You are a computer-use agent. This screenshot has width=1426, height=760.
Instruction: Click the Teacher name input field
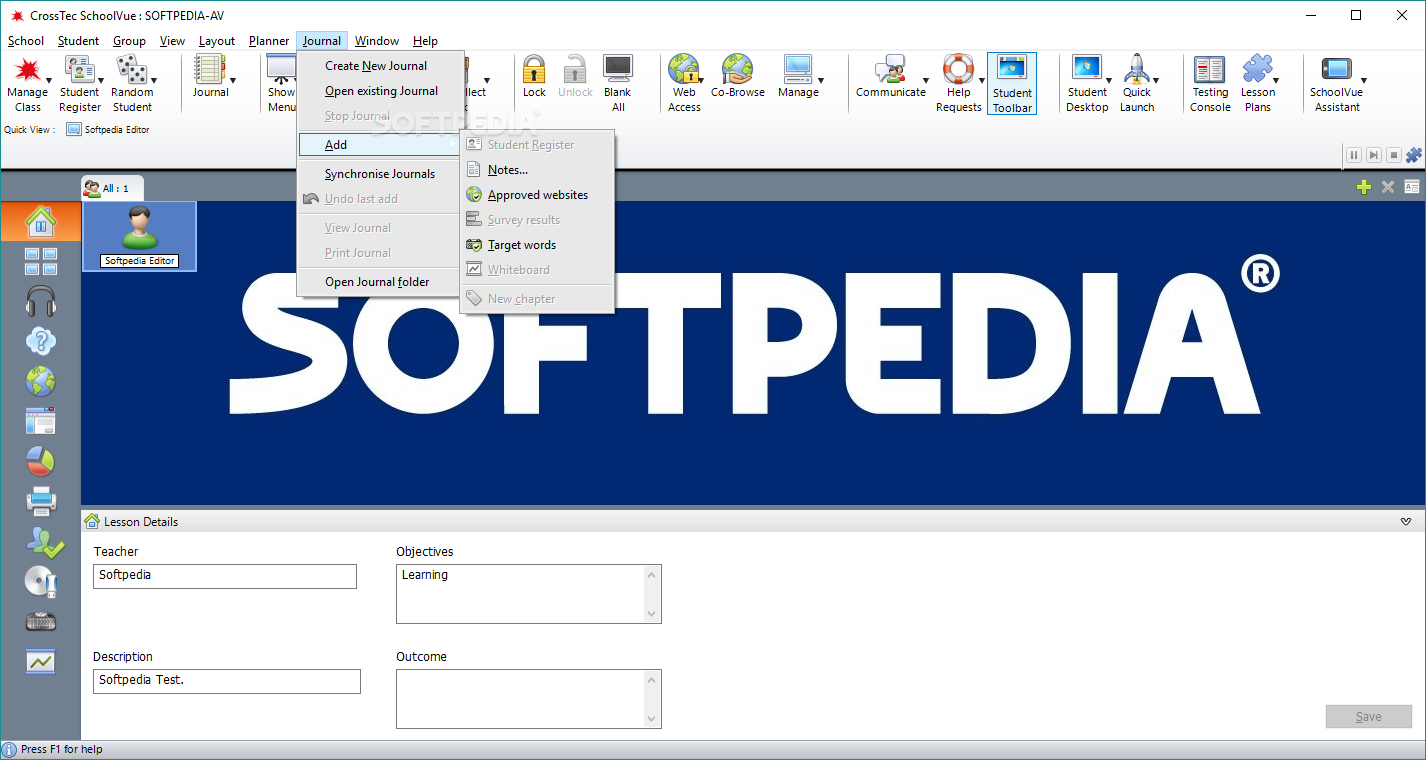[x=225, y=576]
